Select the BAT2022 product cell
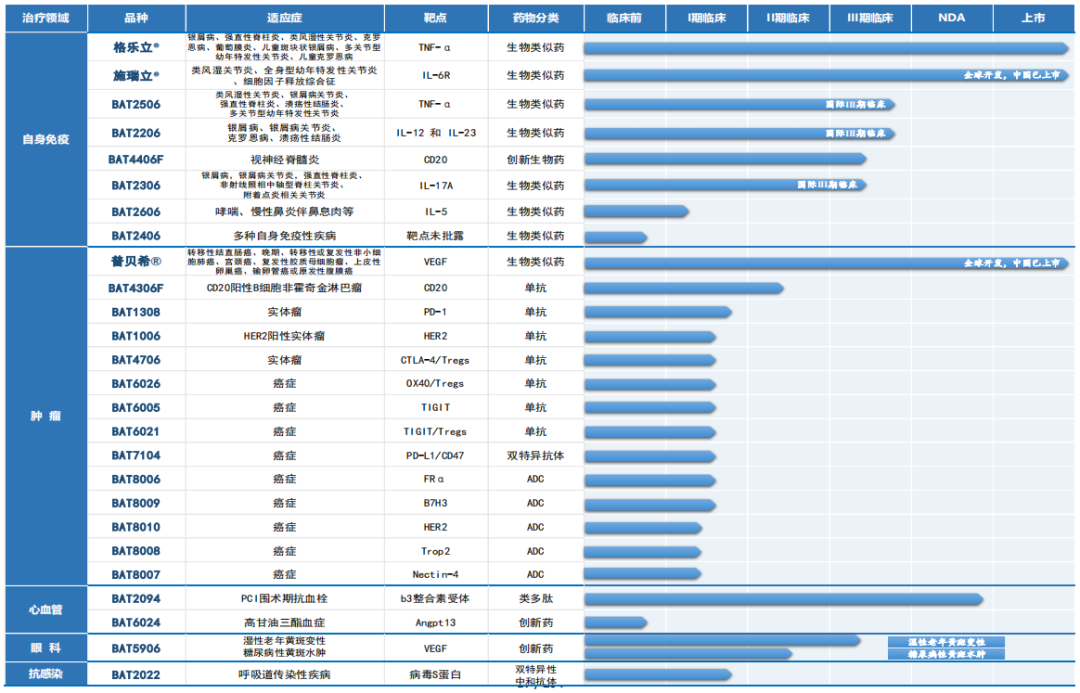Screen dimensions: 1080x693 point(136,675)
